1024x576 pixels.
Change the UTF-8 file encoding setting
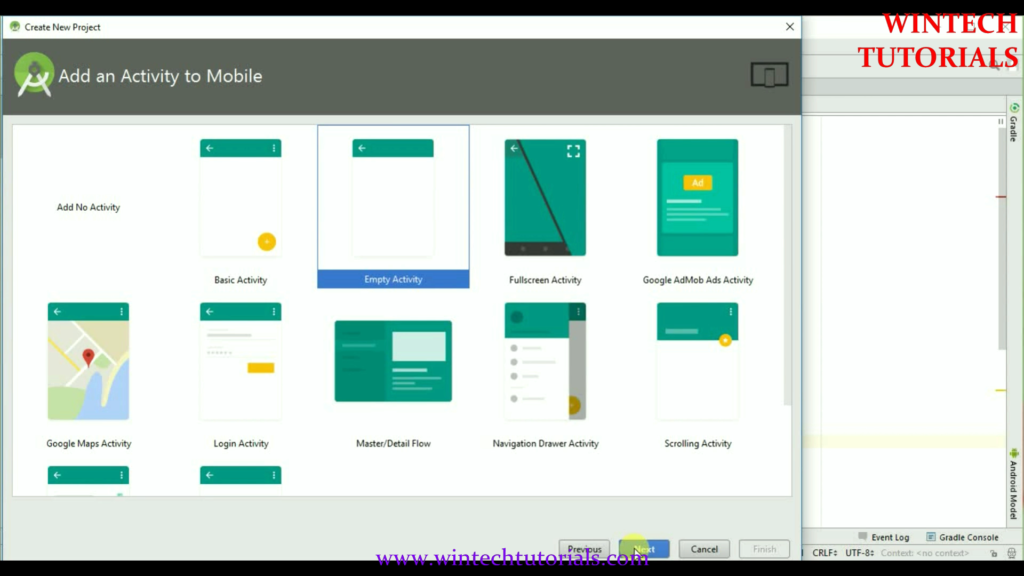(859, 552)
